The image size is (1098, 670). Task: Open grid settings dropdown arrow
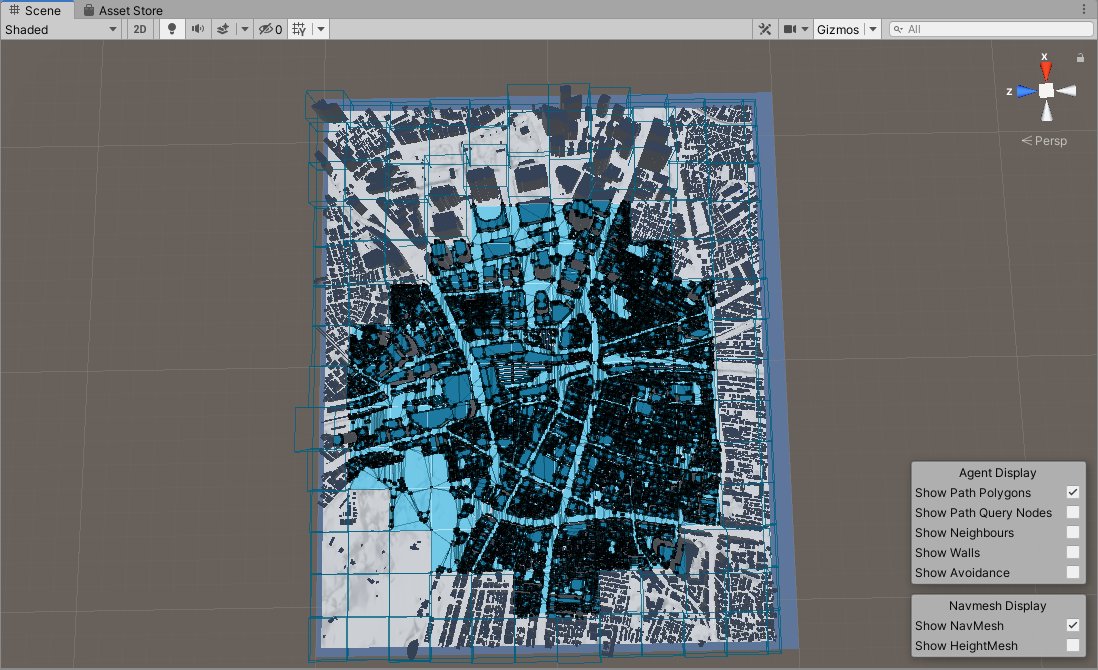pos(321,29)
